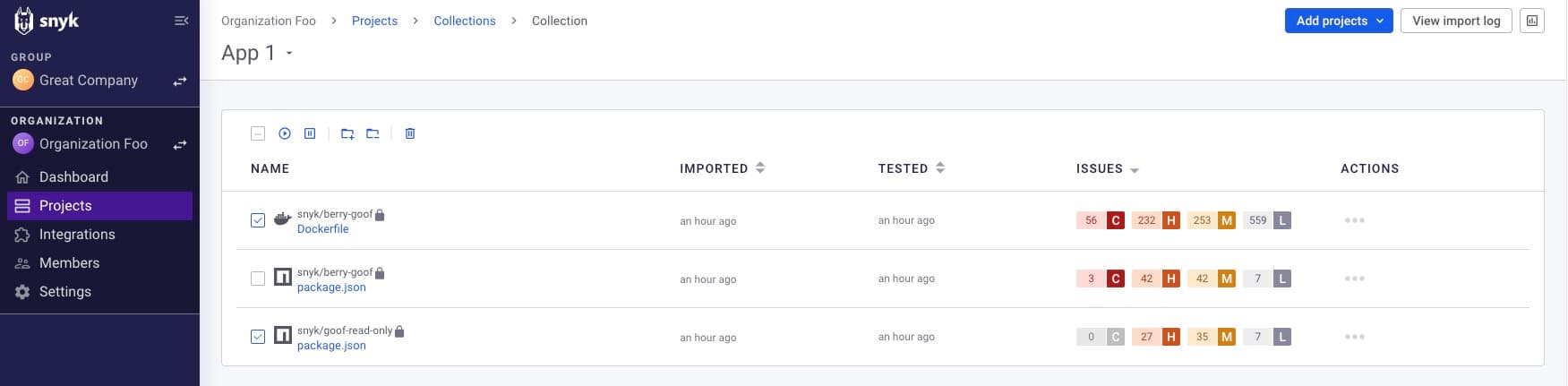This screenshot has width=1568, height=386.
Task: Go to Members in the sidebar
Action: pyautogui.click(x=69, y=263)
